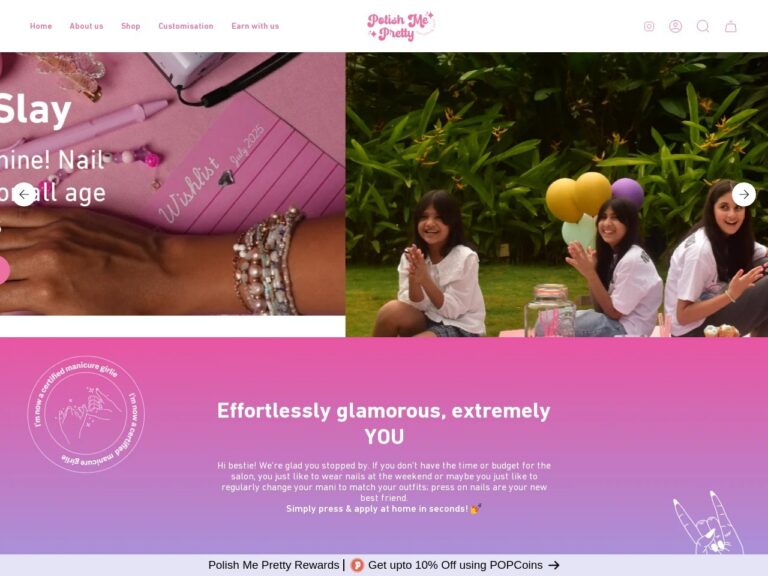Open the Home menu item
The width and height of the screenshot is (768, 576).
click(41, 26)
